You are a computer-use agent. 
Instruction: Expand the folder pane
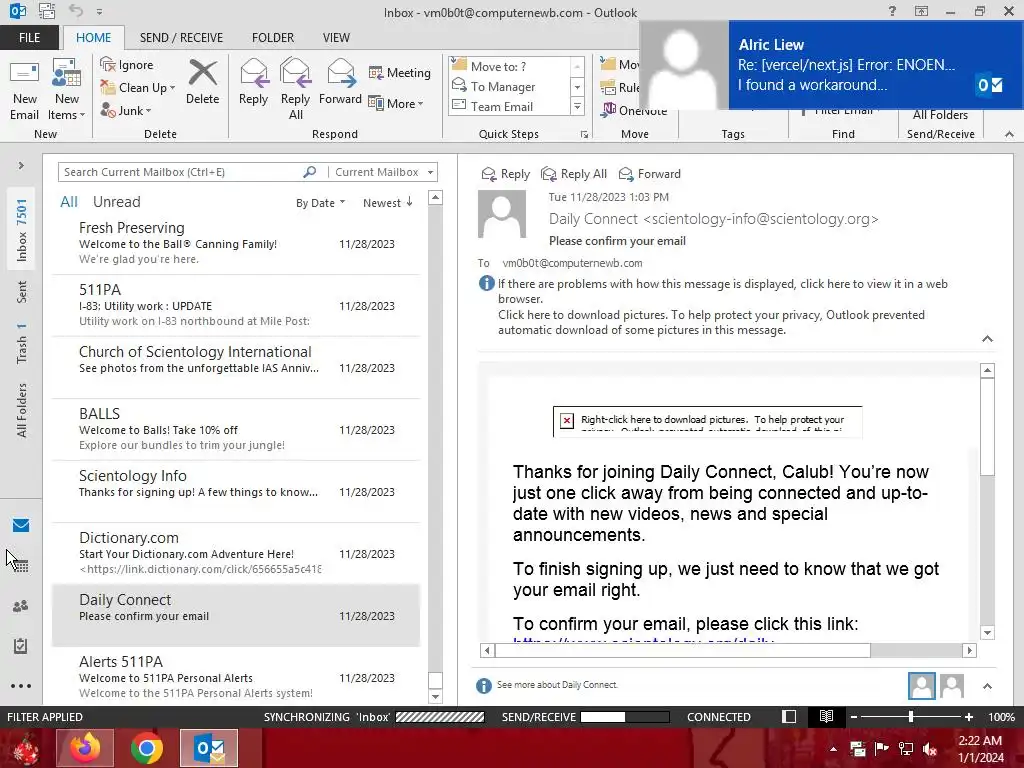click(21, 165)
